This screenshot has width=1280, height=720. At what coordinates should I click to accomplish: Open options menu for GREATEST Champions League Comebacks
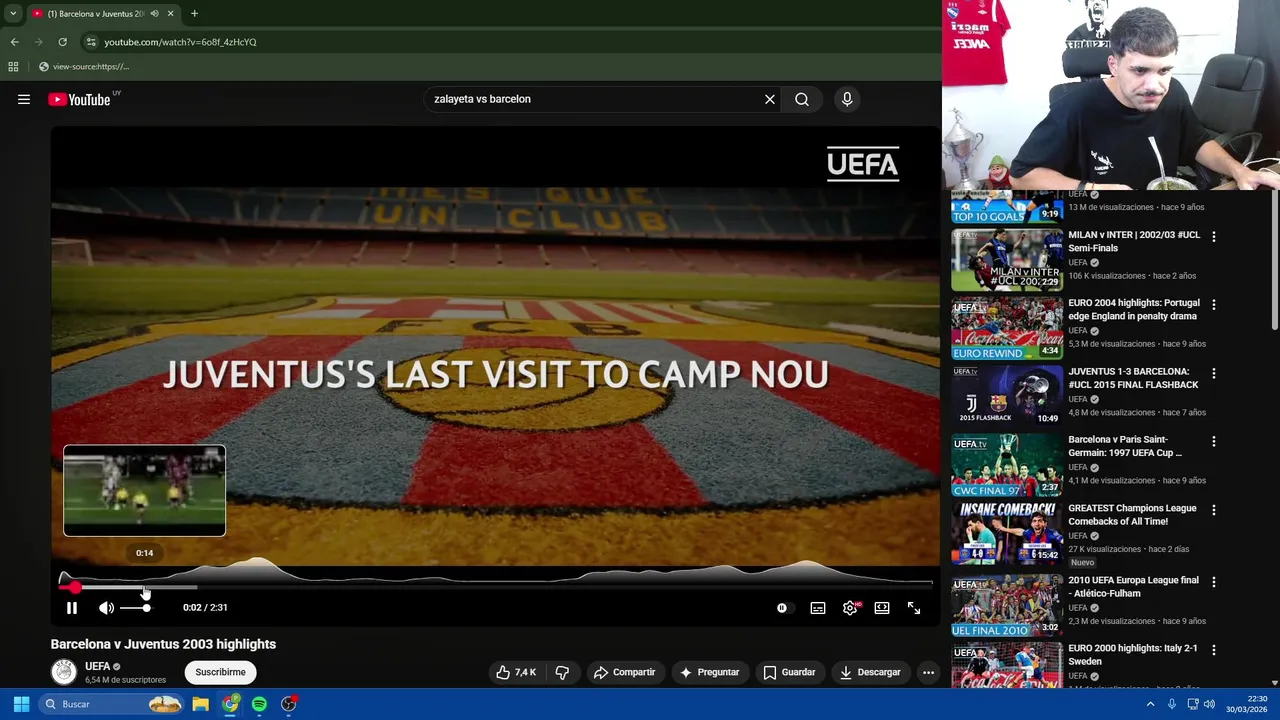pyautogui.click(x=1214, y=510)
